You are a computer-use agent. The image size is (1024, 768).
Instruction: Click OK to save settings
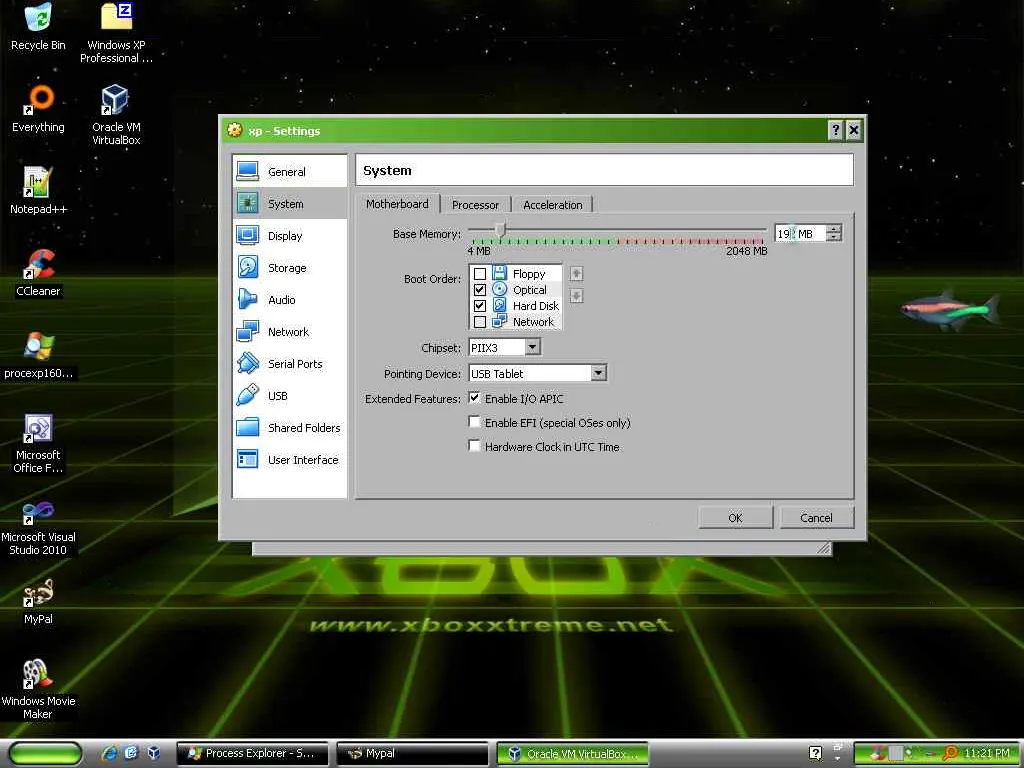pos(735,517)
